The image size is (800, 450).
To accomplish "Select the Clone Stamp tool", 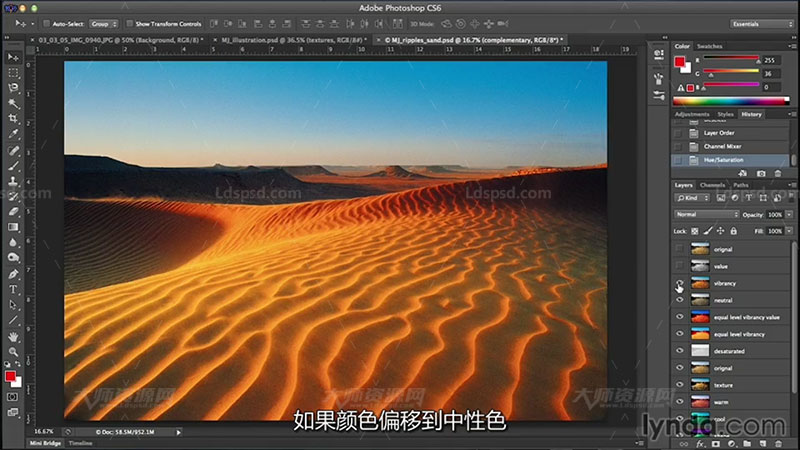I will click(x=13, y=181).
